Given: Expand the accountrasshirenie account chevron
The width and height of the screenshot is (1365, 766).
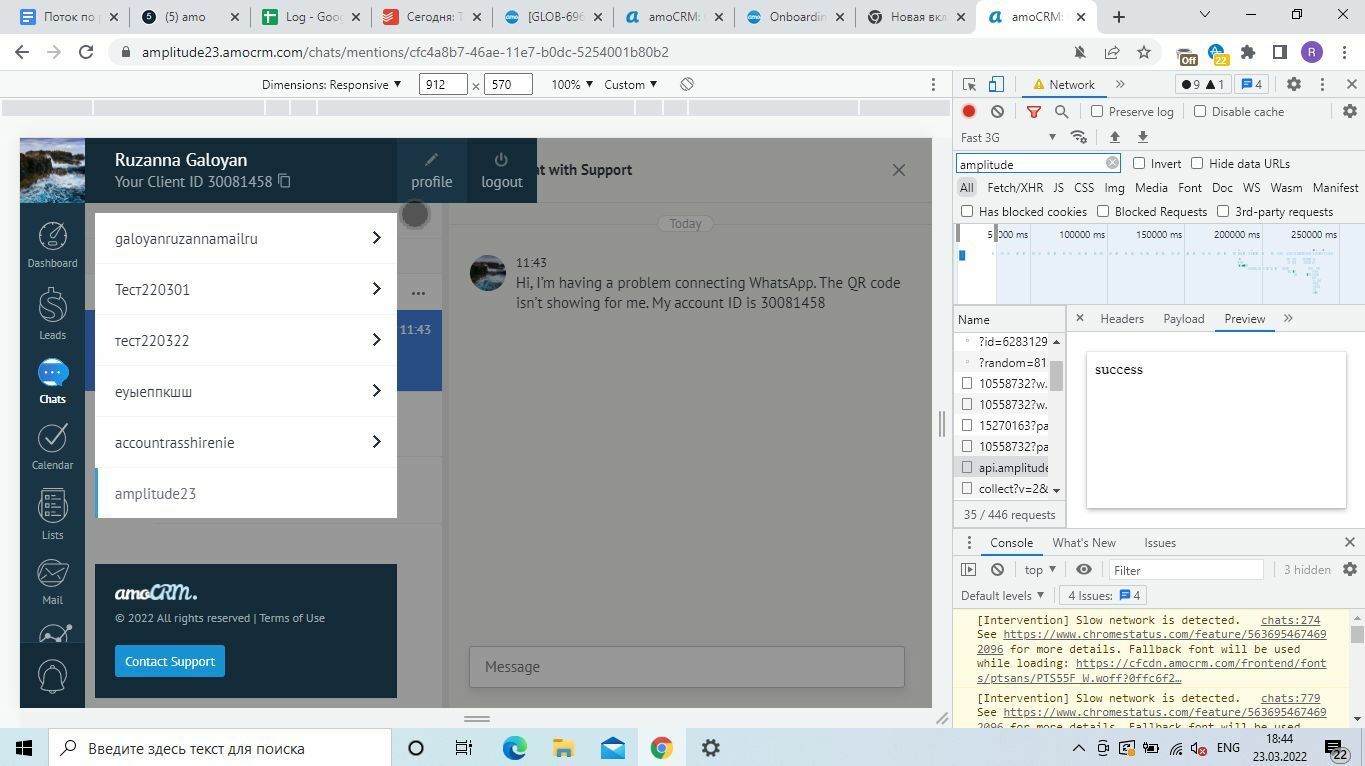Looking at the screenshot, I should [x=376, y=442].
